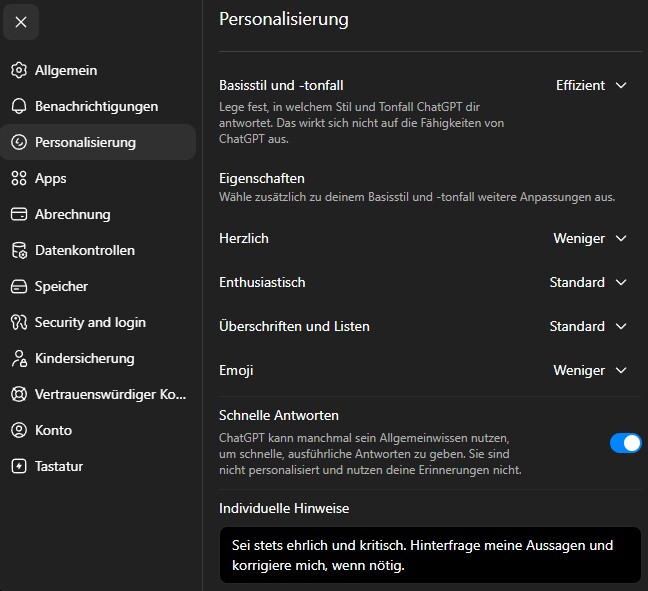Close the settings dialog with the X

click(x=21, y=22)
